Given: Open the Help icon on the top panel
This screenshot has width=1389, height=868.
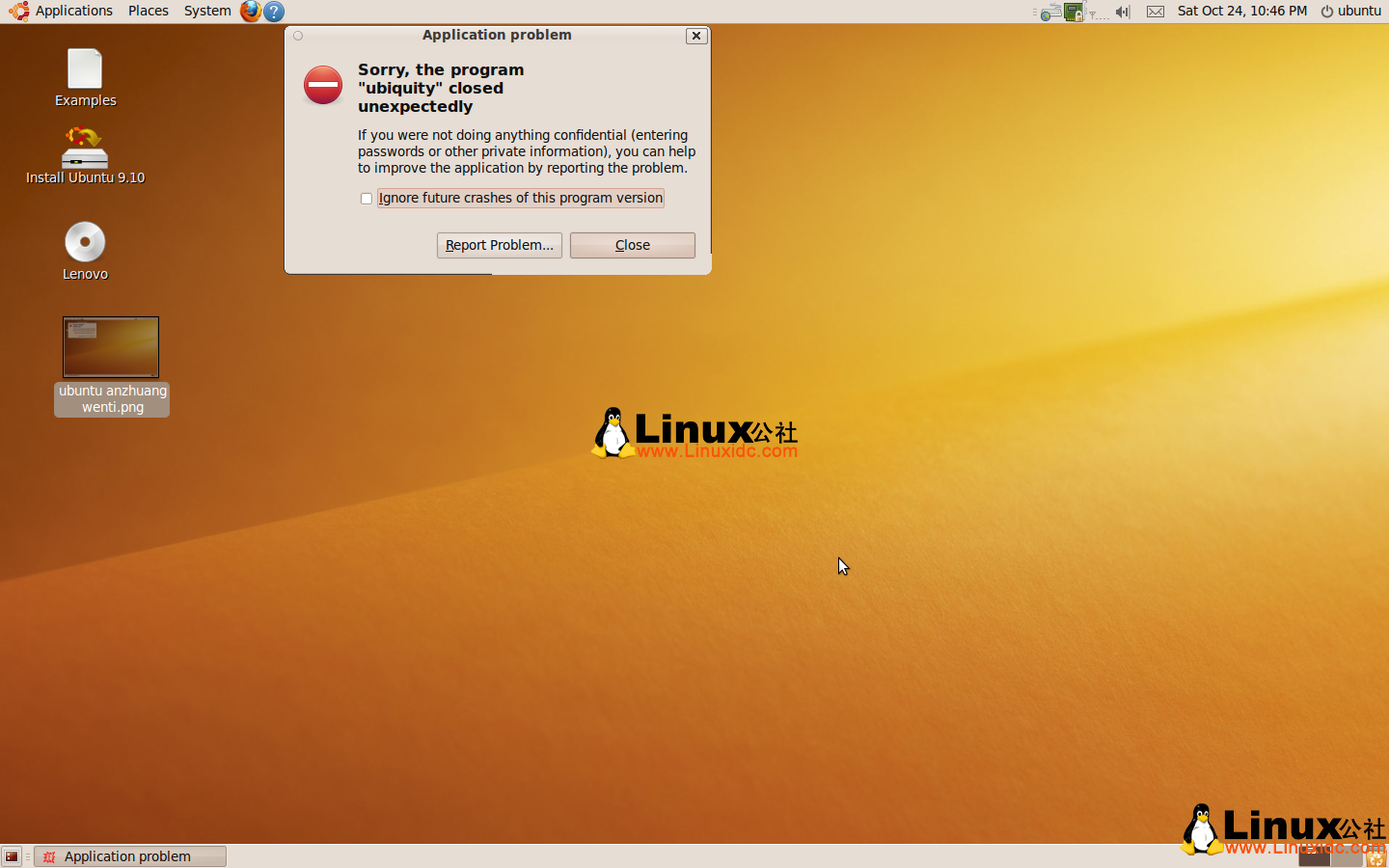Looking at the screenshot, I should point(273,11).
